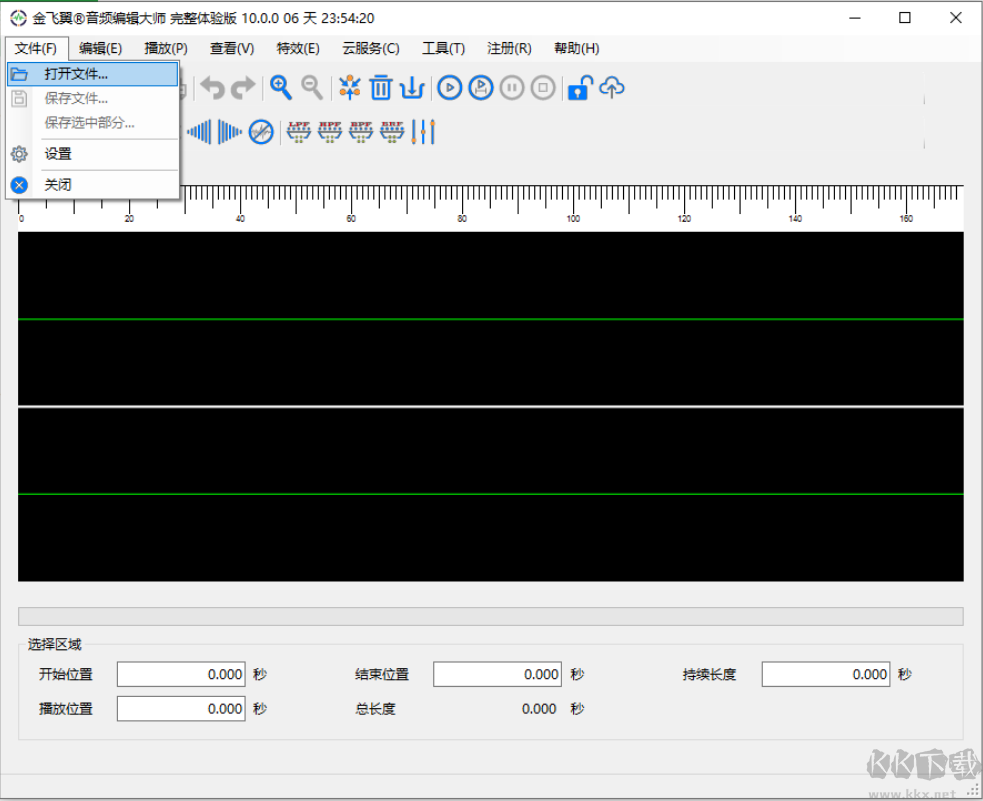Apply the HPF high-pass filter
The image size is (983, 801).
click(329, 131)
